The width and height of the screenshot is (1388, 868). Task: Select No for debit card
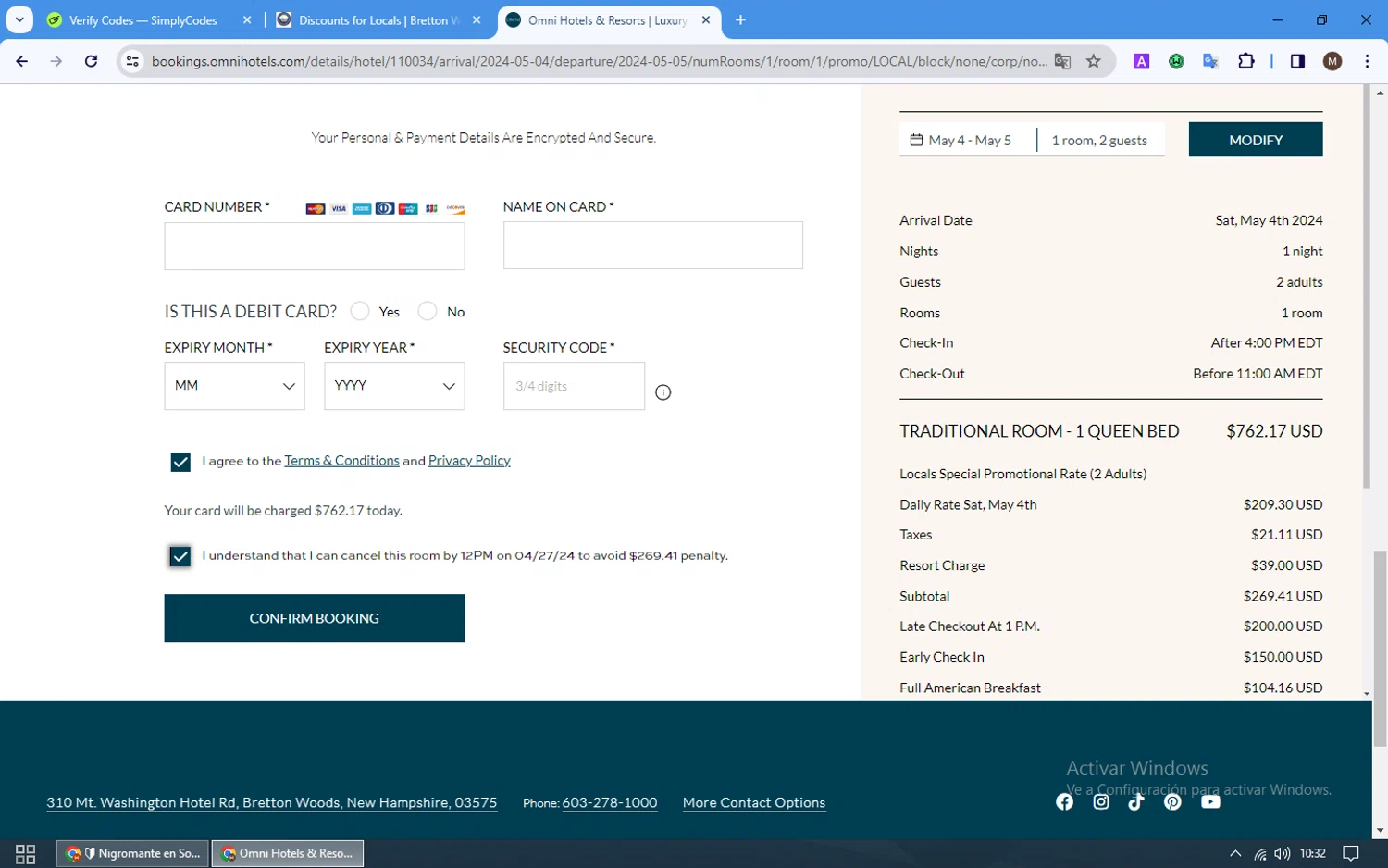click(x=428, y=311)
